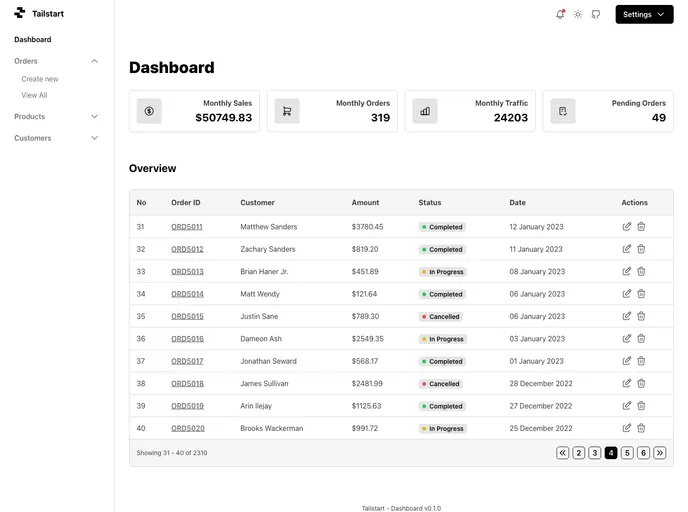688x512 pixels.
Task: Click the Tailstart logo icon
Action: pos(20,13)
